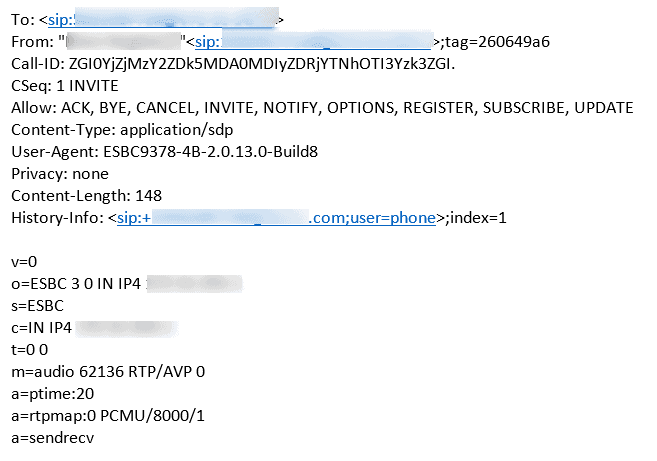Click the t=0 0 timing line

coord(29,350)
